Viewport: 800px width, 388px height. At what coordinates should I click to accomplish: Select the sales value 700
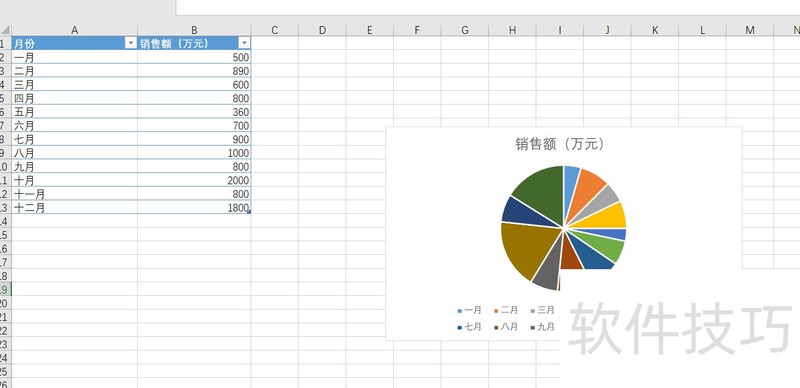click(x=194, y=126)
